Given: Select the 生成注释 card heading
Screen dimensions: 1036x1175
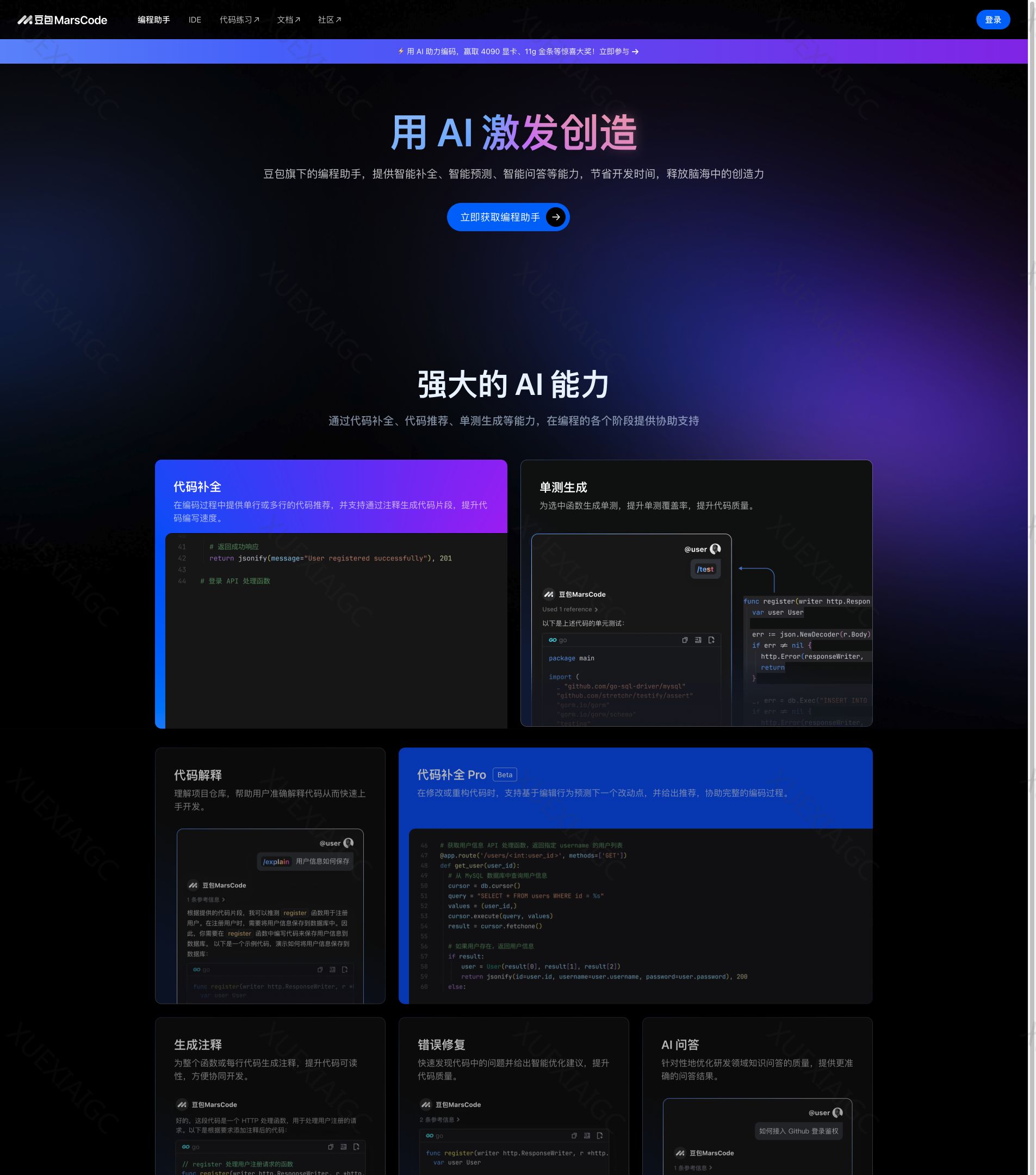Looking at the screenshot, I should (197, 1045).
